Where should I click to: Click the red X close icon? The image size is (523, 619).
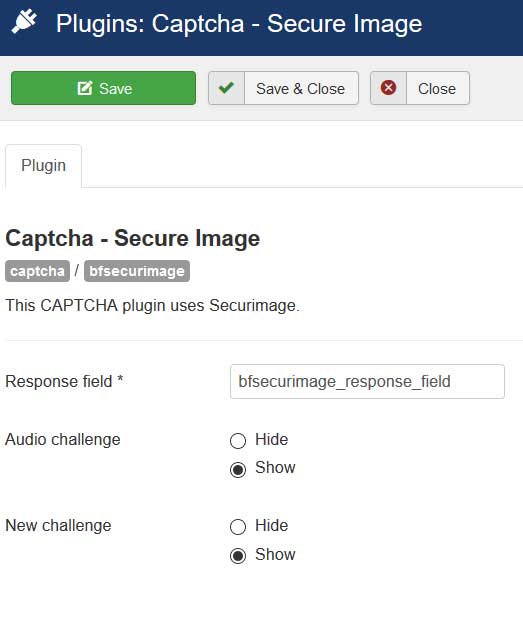(388, 88)
